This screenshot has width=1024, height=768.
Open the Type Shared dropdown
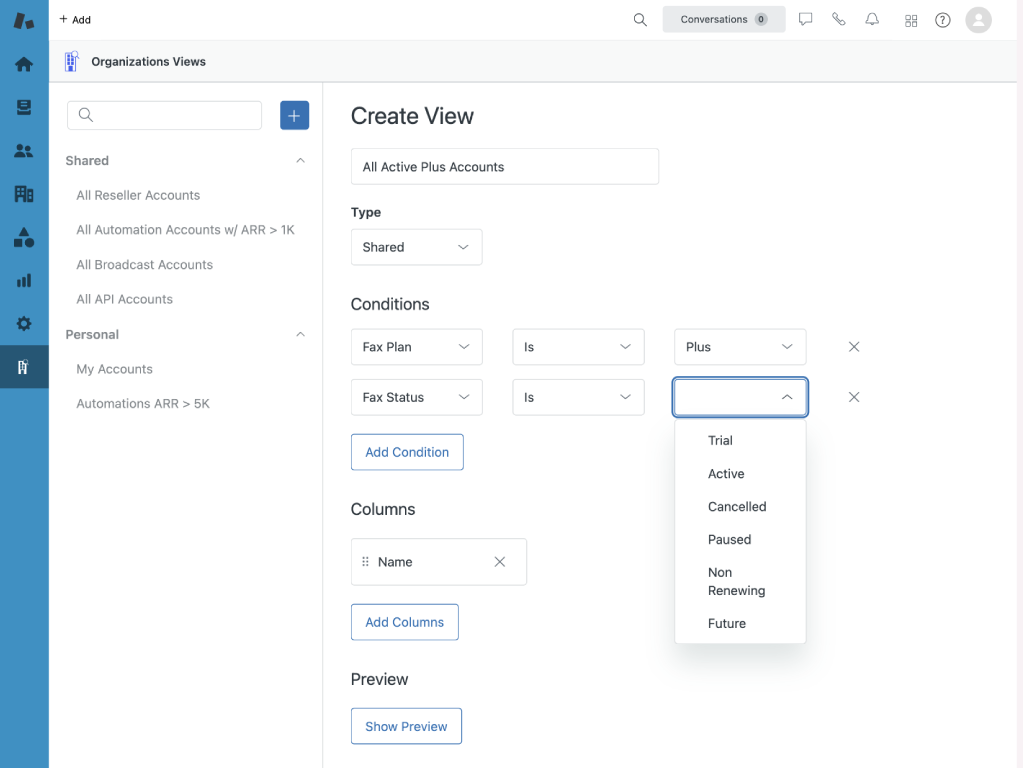416,247
